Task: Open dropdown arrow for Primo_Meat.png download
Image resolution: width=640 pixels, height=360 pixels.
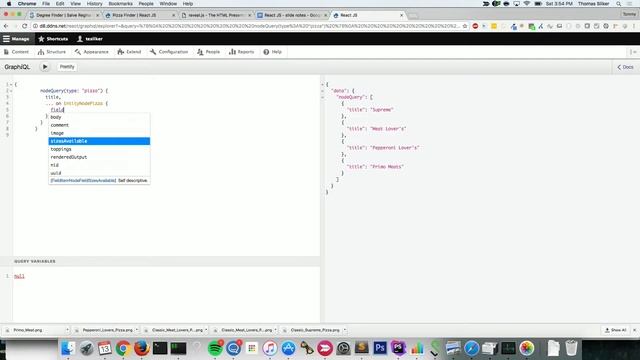Action: pos(67,330)
